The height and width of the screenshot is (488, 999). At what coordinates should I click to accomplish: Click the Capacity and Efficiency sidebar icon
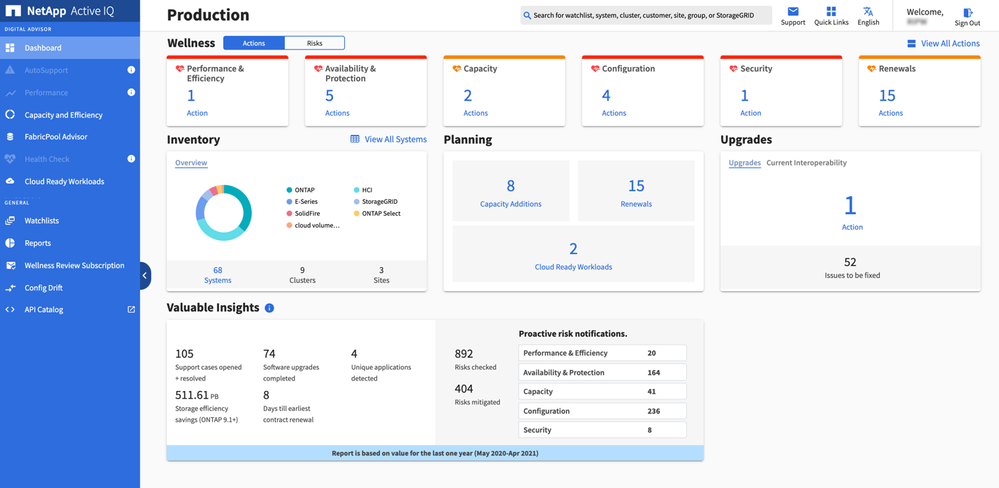(10, 115)
